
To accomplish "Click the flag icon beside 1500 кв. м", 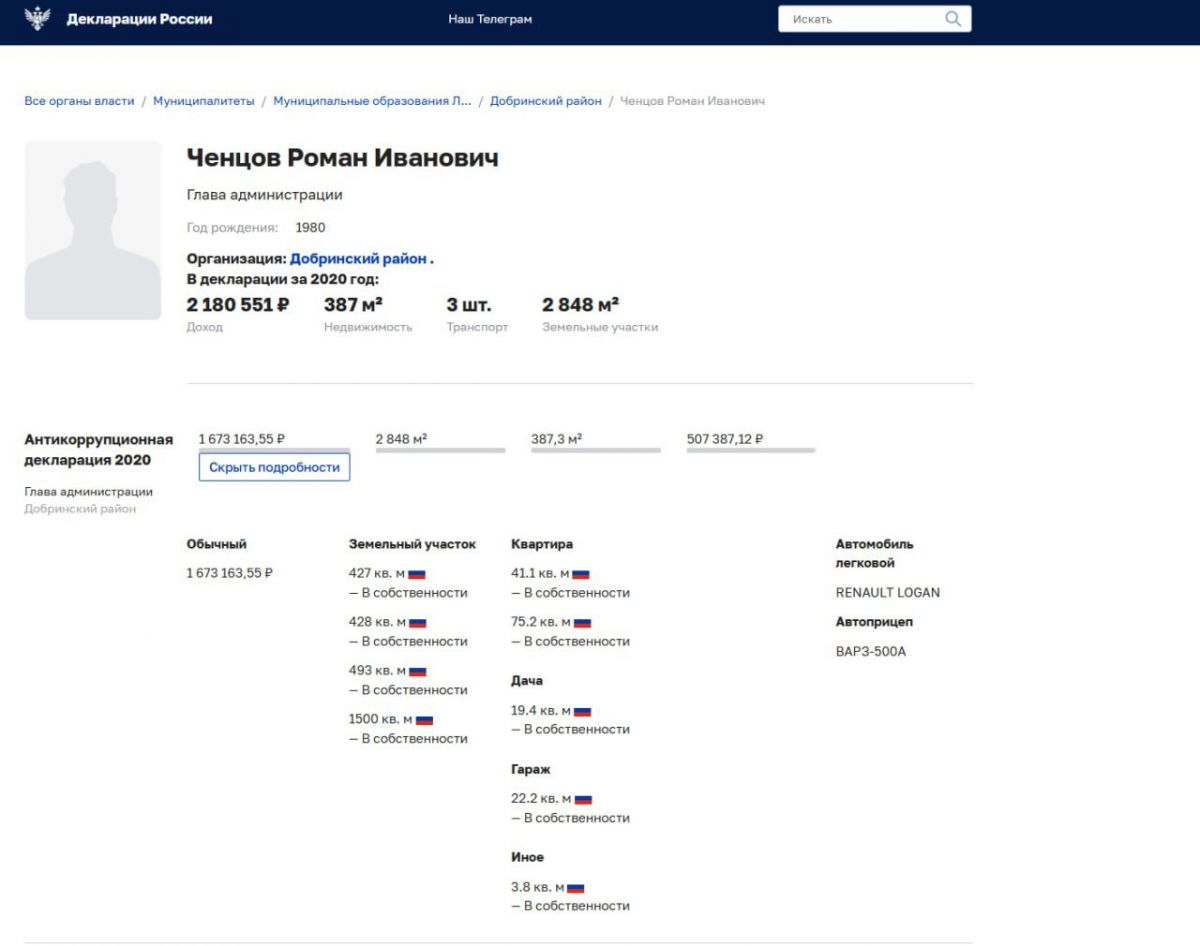I will (424, 720).
